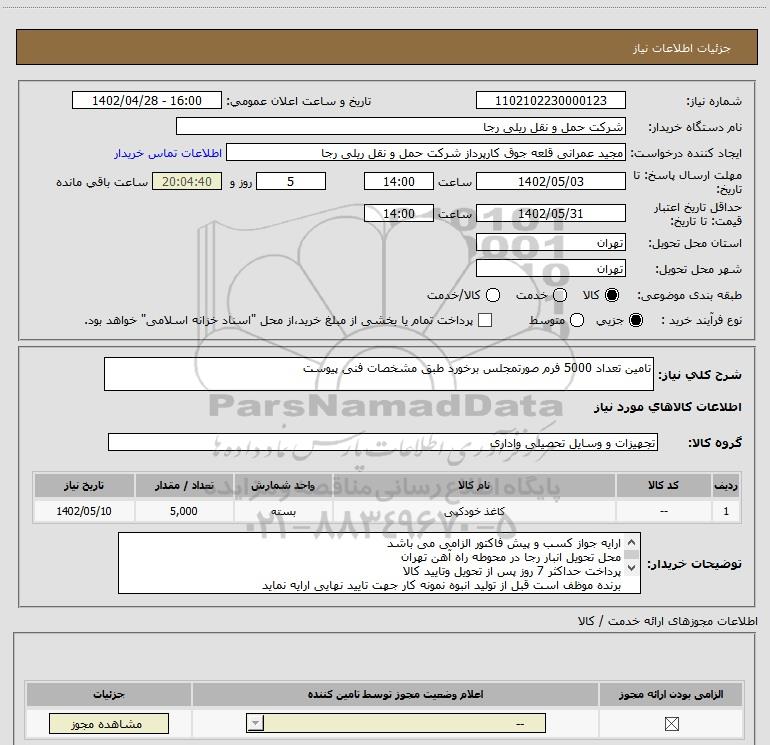770x745 pixels.
Task: Click the ایجاد کننده درخواست field
Action: click(426, 153)
